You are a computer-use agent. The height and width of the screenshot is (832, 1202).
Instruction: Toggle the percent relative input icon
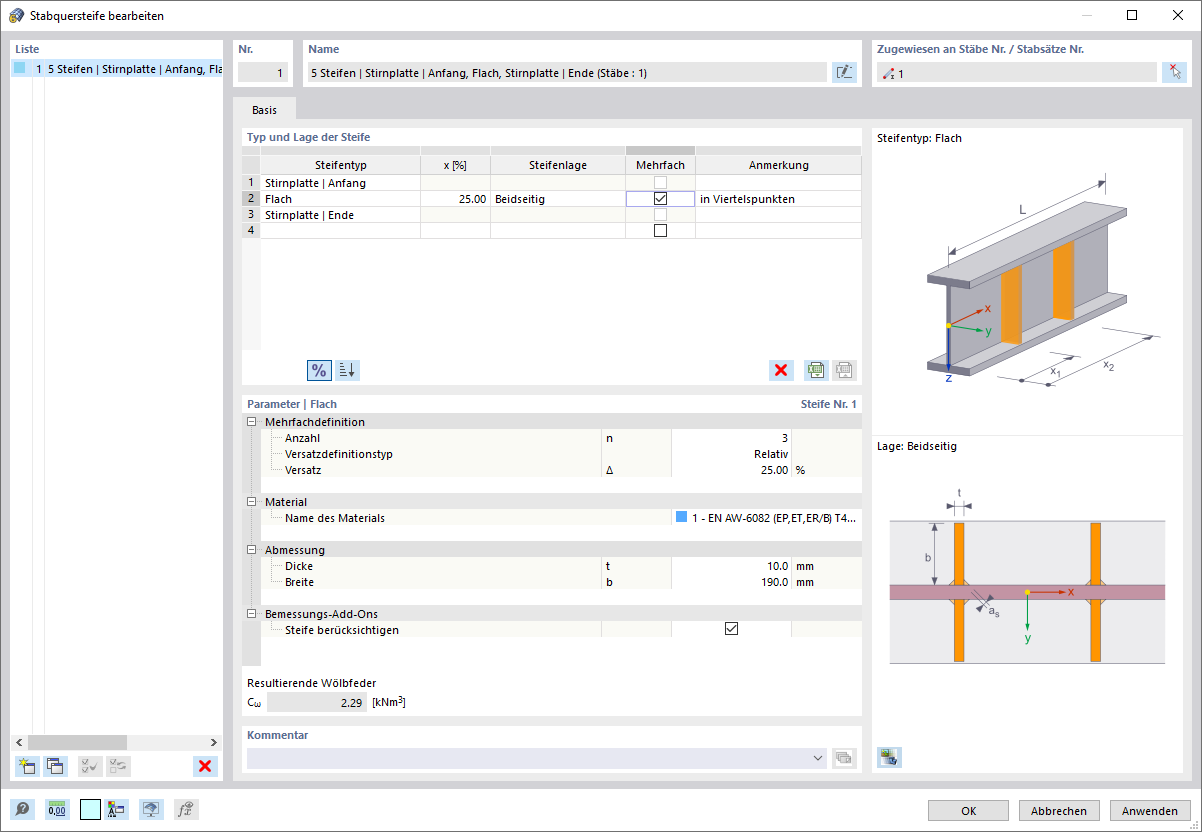319,370
